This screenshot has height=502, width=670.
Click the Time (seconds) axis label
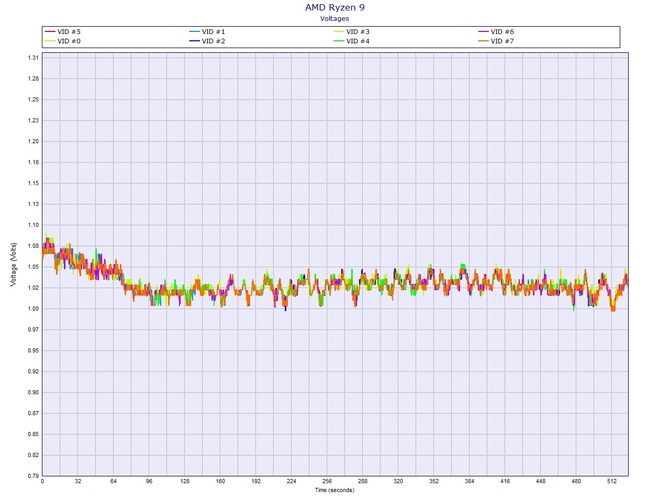335,490
